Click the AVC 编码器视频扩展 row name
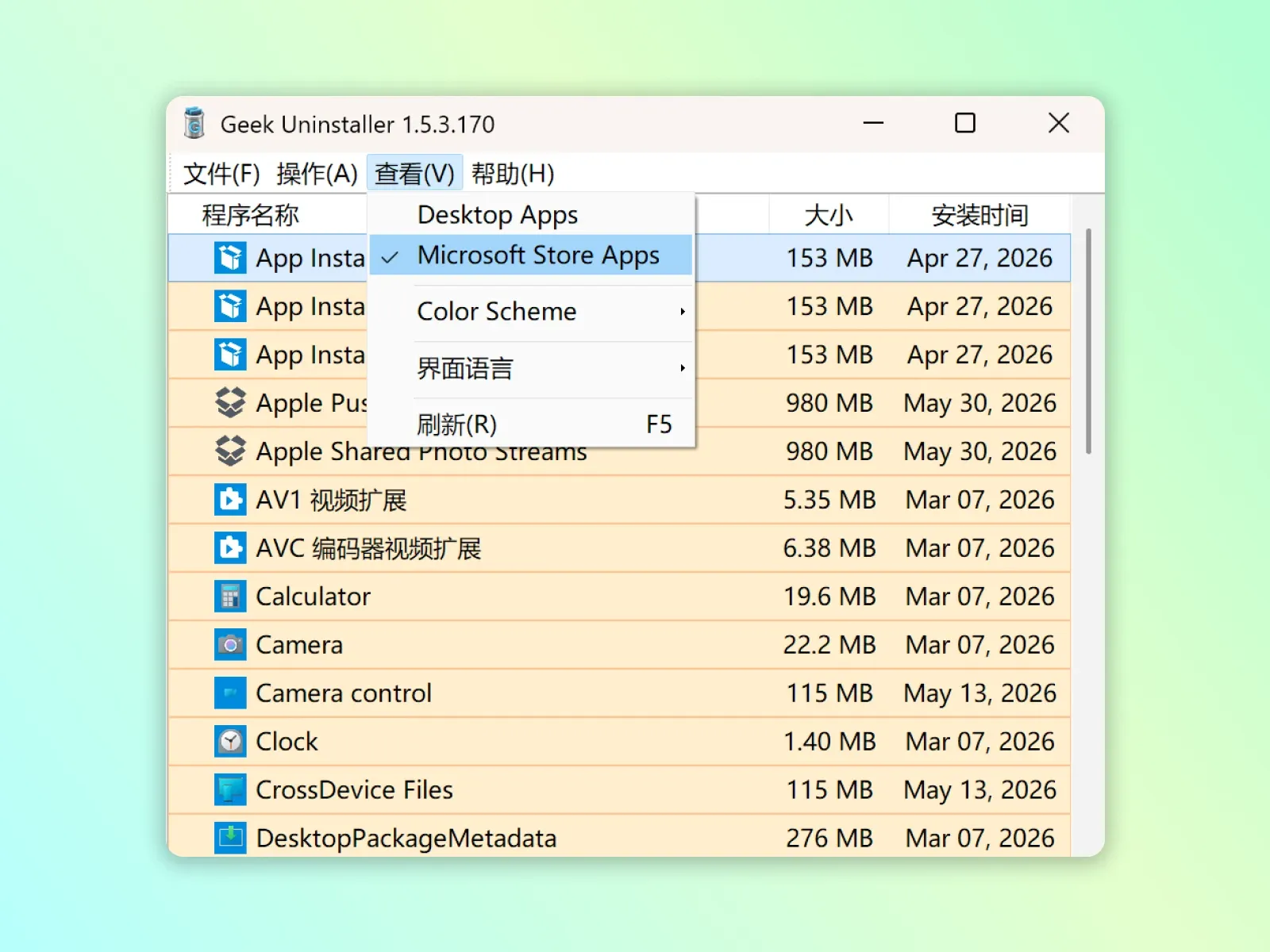Image resolution: width=1270 pixels, height=952 pixels. (x=368, y=548)
